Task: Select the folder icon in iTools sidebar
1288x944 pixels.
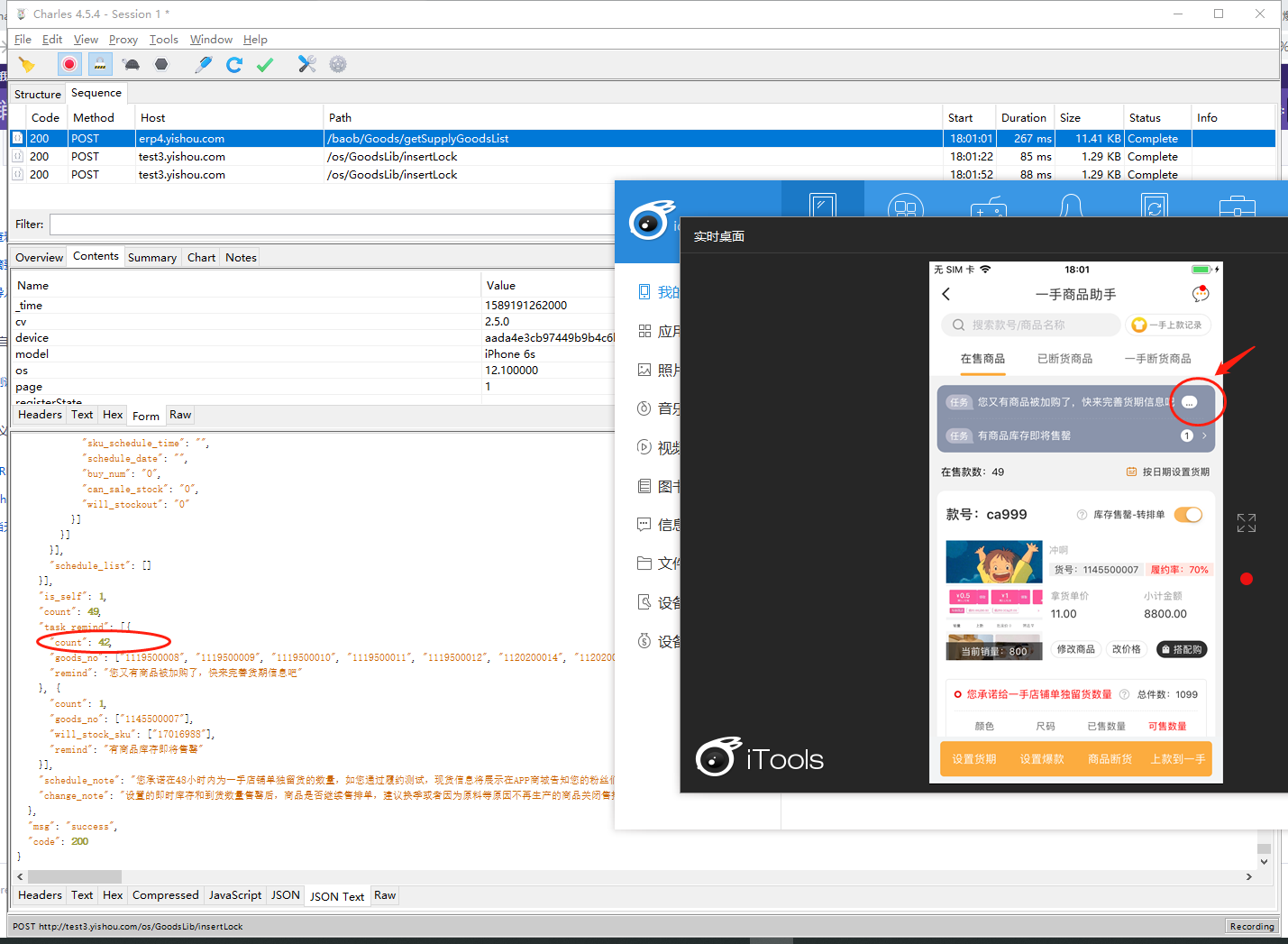Action: (x=644, y=563)
